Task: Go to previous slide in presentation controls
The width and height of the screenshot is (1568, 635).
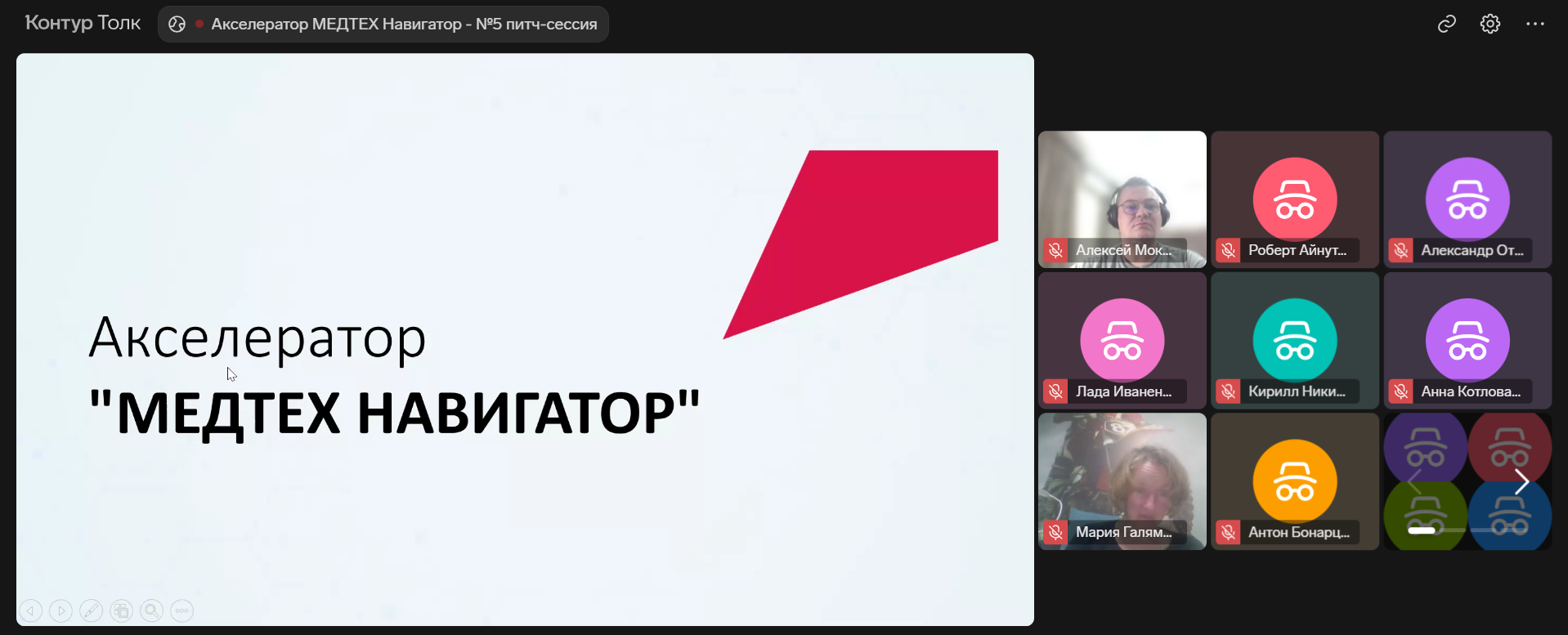Action: 31,610
